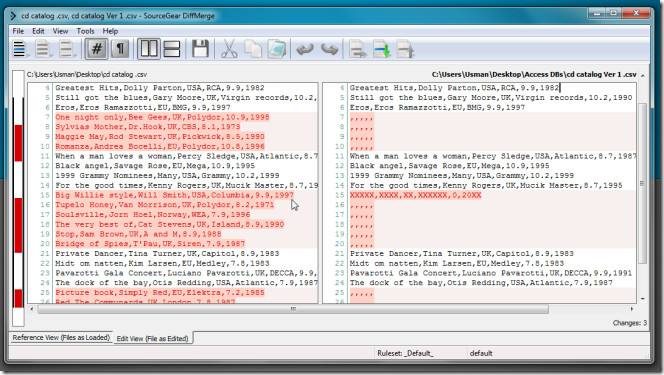Click right pane line 'Midt om natten,Kim Larsen'

pos(457,263)
